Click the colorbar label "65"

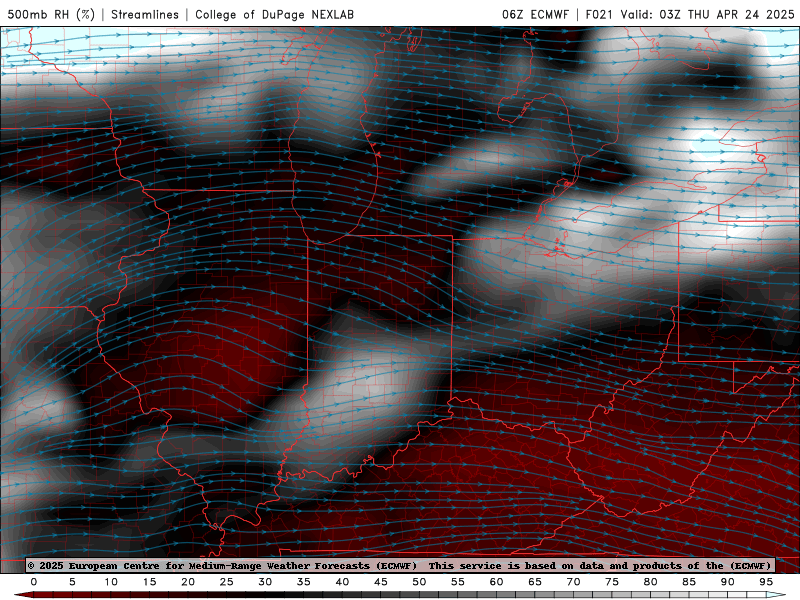tap(535, 582)
